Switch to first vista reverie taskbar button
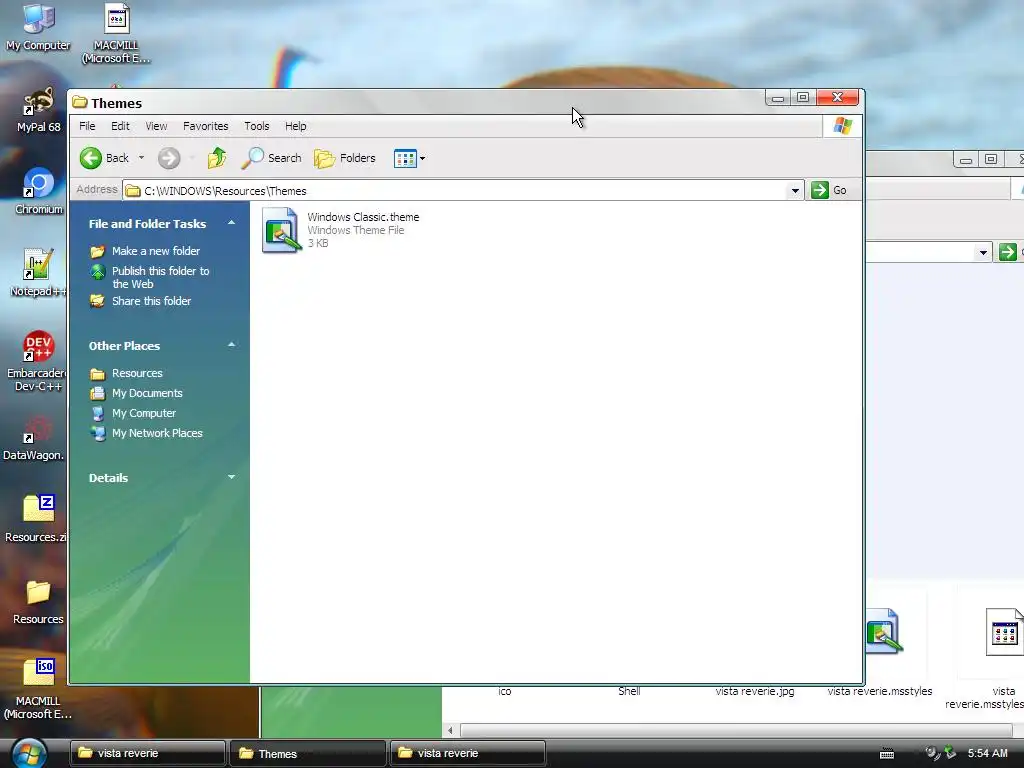Image resolution: width=1024 pixels, height=768 pixels. 148,753
